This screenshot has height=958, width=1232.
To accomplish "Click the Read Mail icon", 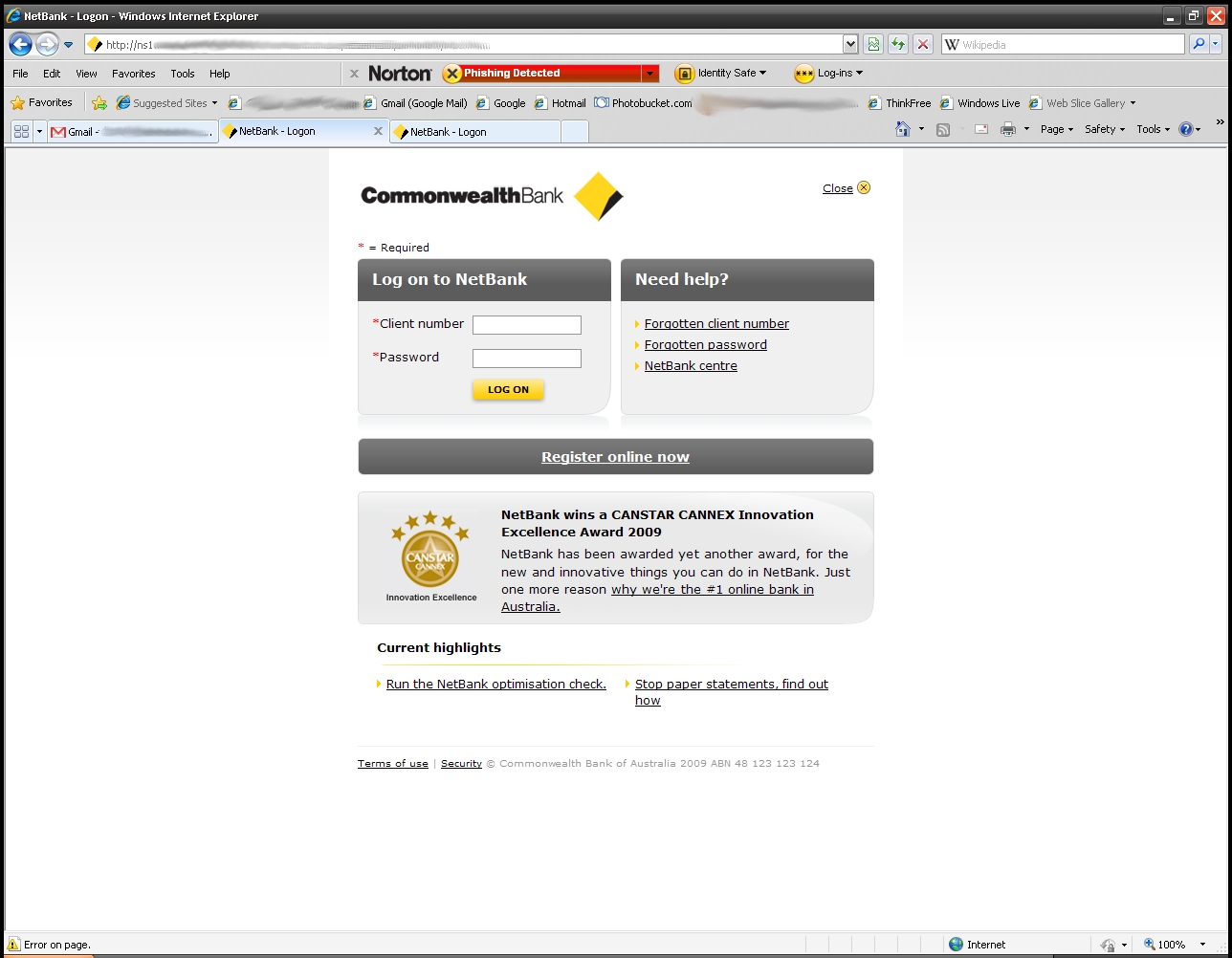I will coord(981,129).
